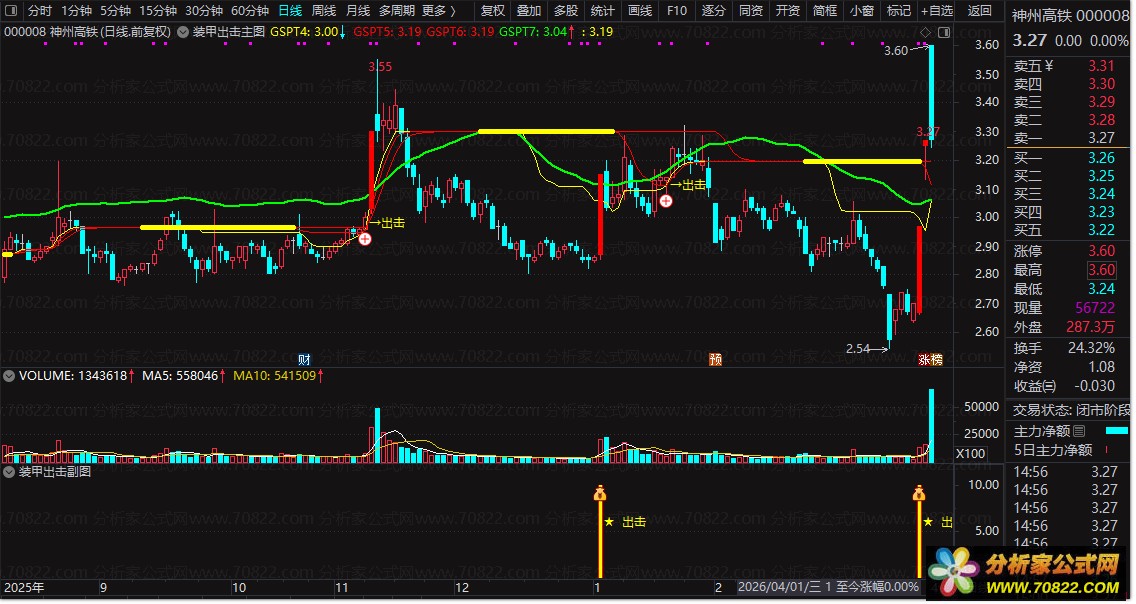Click the 叠加 overlay button

[529, 11]
